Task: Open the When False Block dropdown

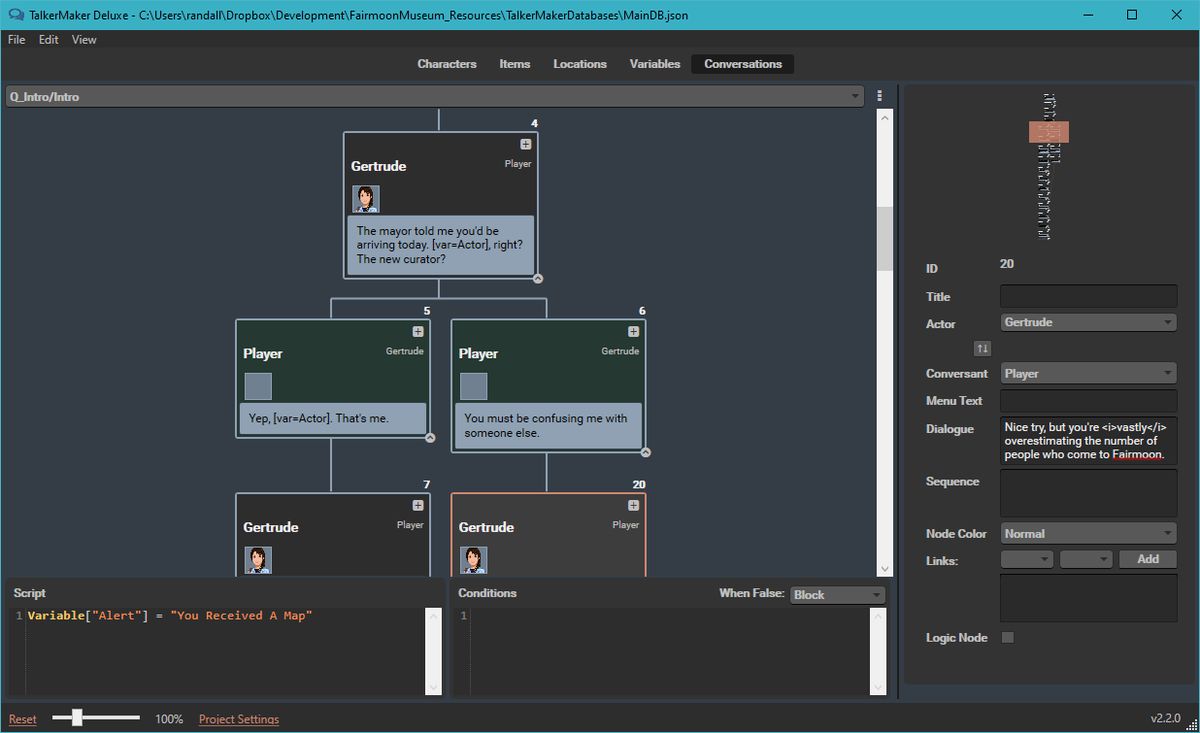Action: (838, 594)
